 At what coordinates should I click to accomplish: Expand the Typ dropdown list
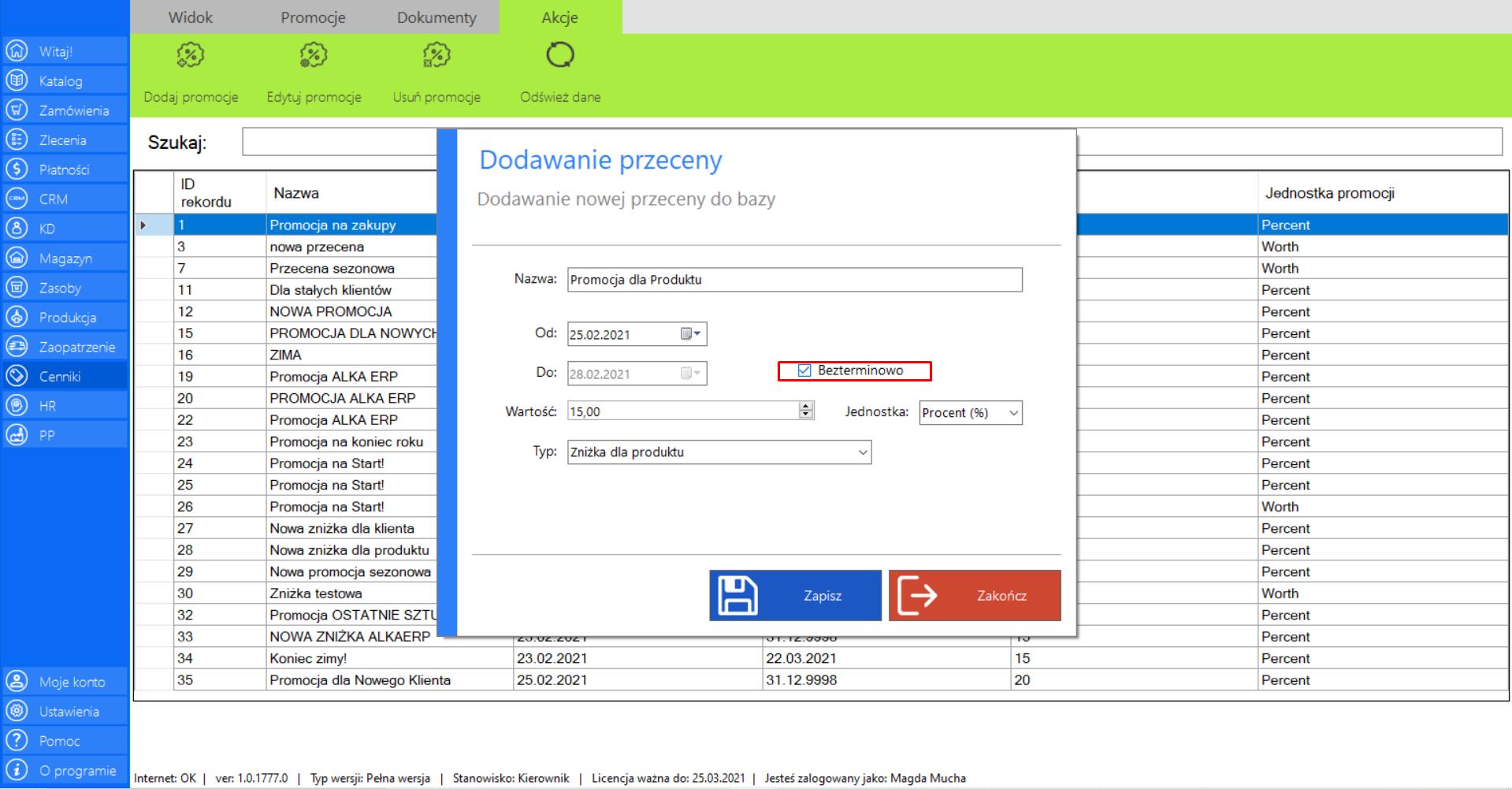[863, 452]
